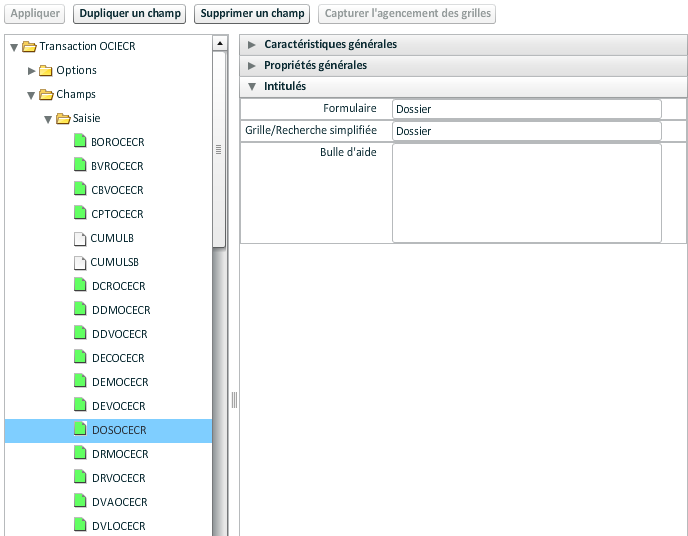Screen dimensions: 688x536
Task: Click the white document icon beside CUMULB
Action: pos(81,238)
